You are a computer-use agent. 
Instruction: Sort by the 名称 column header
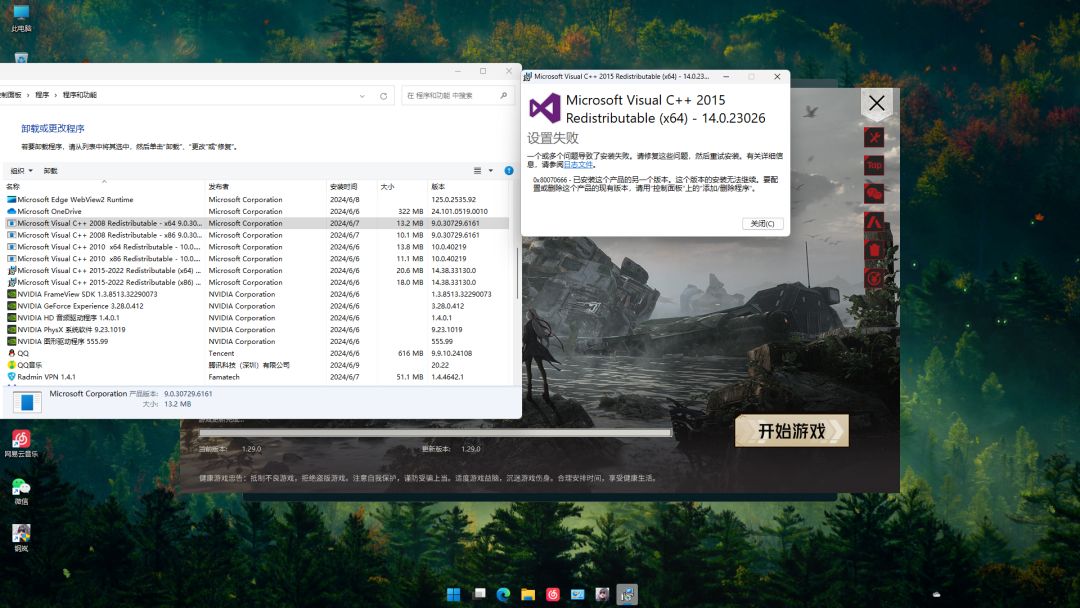pos(103,187)
